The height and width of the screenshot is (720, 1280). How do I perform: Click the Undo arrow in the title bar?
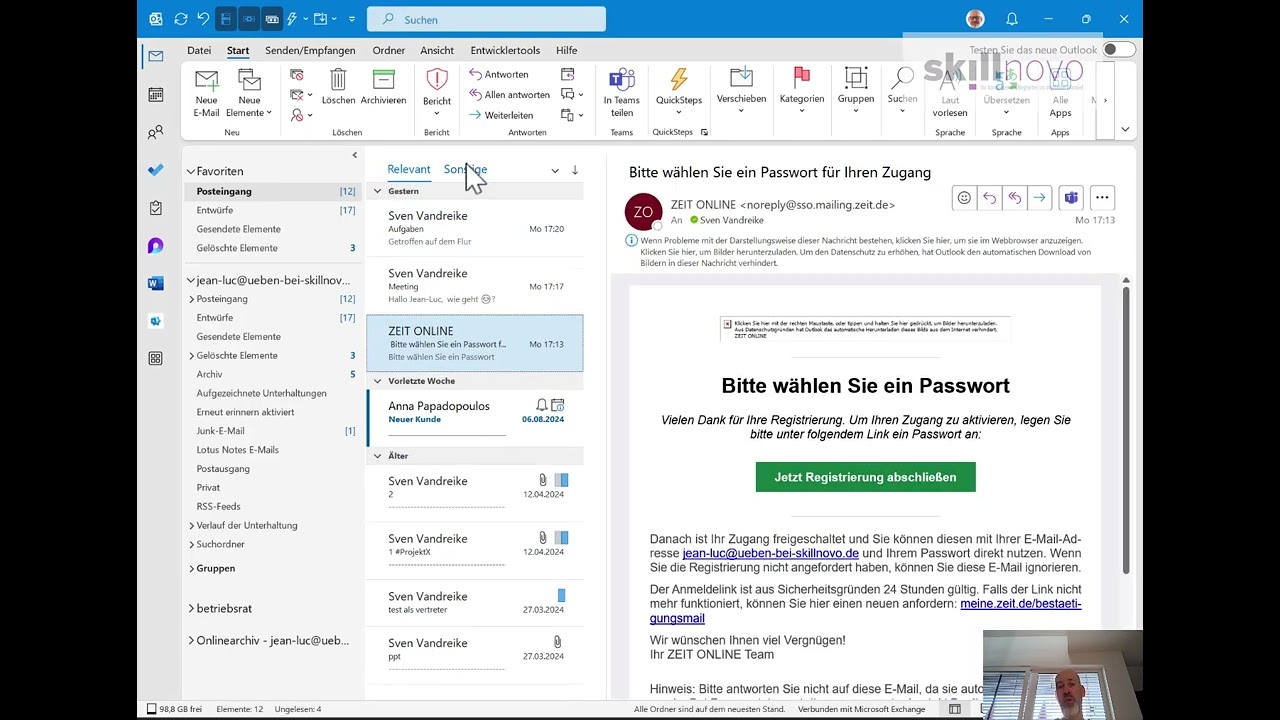click(203, 19)
